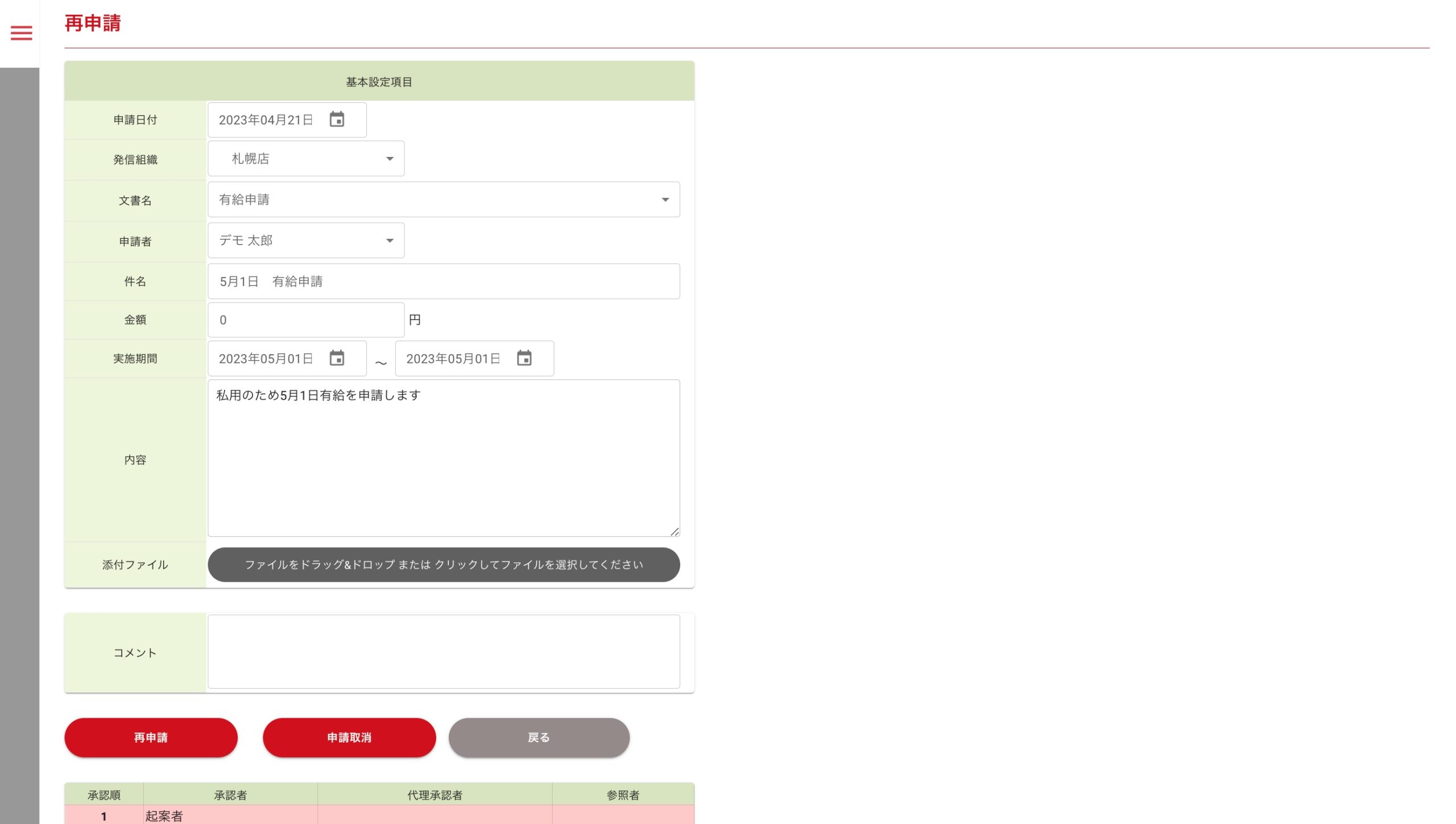Grab the 内容 textarea resize handle
The height and width of the screenshot is (824, 1456).
tap(675, 532)
